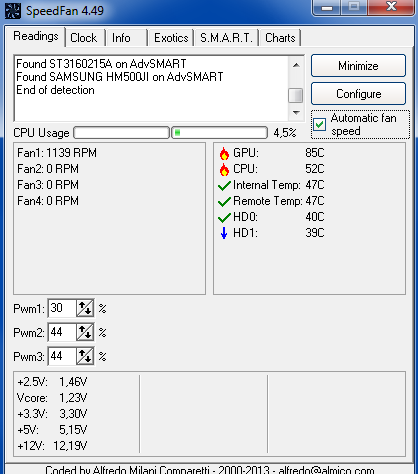Click the CPU 52C temperature value
The height and width of the screenshot is (474, 418).
[315, 169]
